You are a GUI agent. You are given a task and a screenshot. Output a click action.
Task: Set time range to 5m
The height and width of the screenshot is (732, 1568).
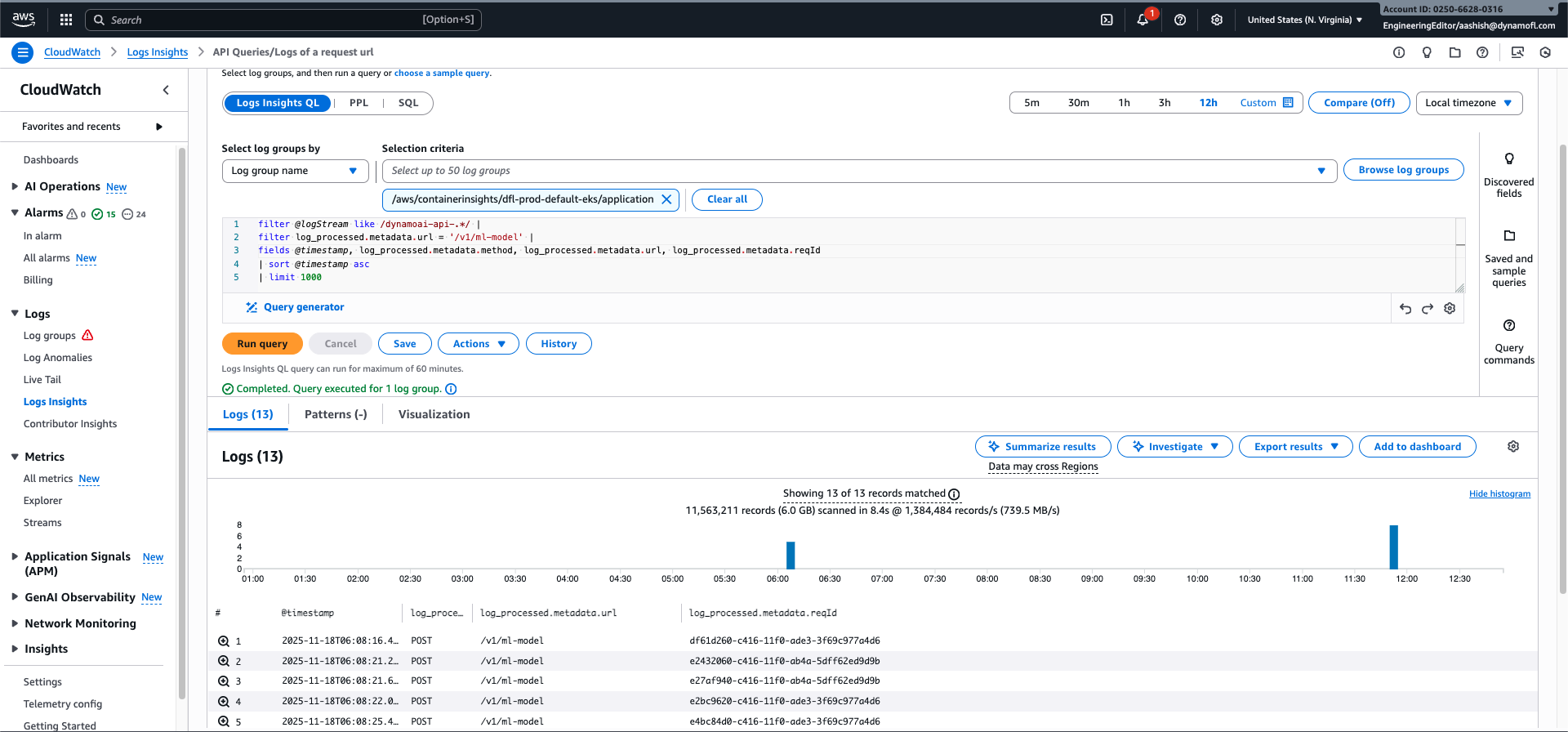click(x=1032, y=103)
